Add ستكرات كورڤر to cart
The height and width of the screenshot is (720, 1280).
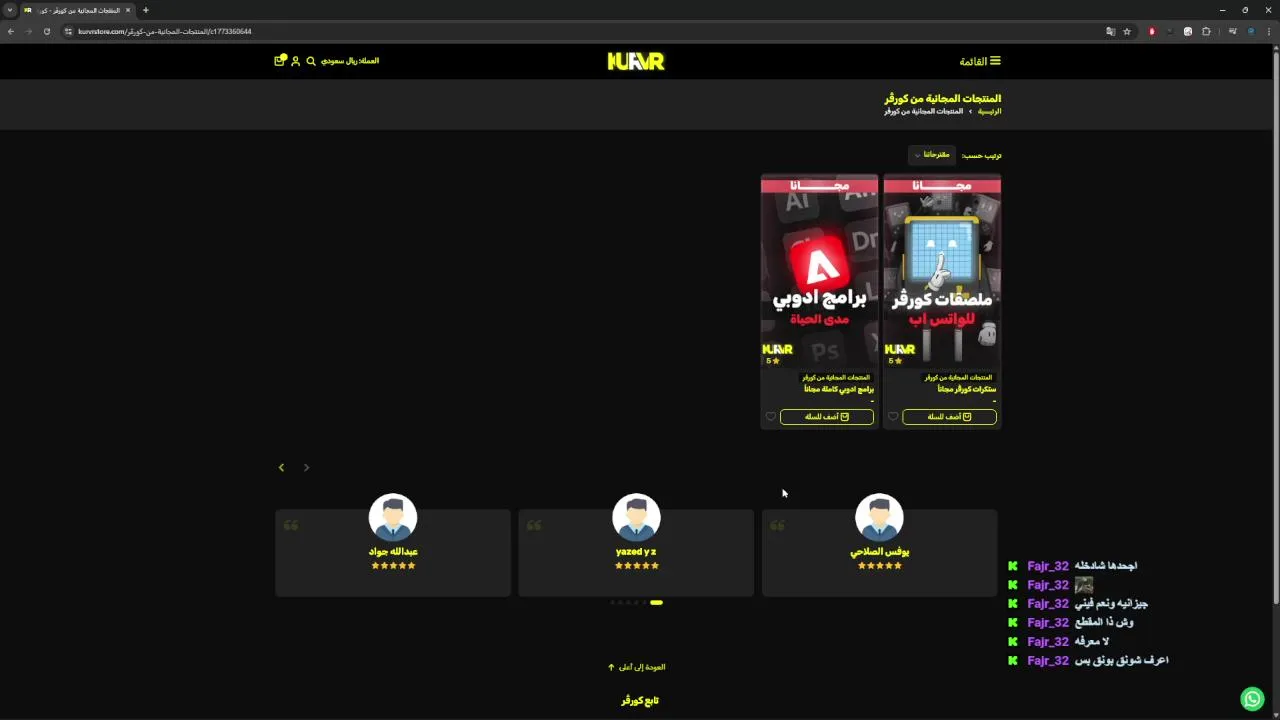pos(949,417)
